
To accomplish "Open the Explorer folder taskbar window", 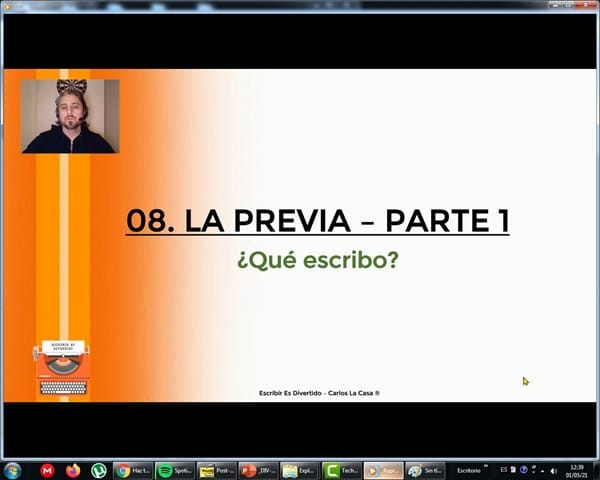I will click(x=300, y=471).
